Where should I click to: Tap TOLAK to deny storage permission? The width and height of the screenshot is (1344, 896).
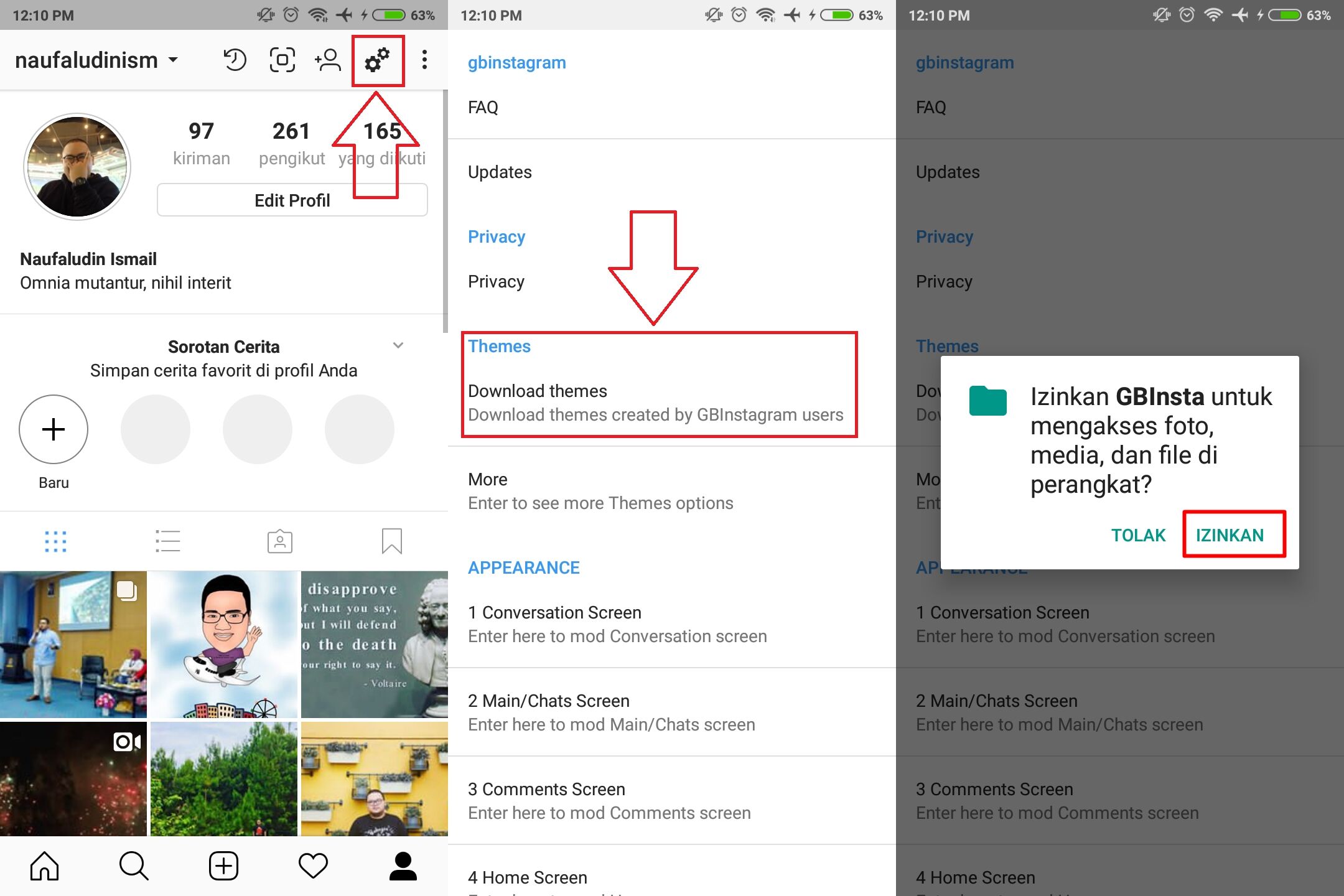tap(1139, 535)
